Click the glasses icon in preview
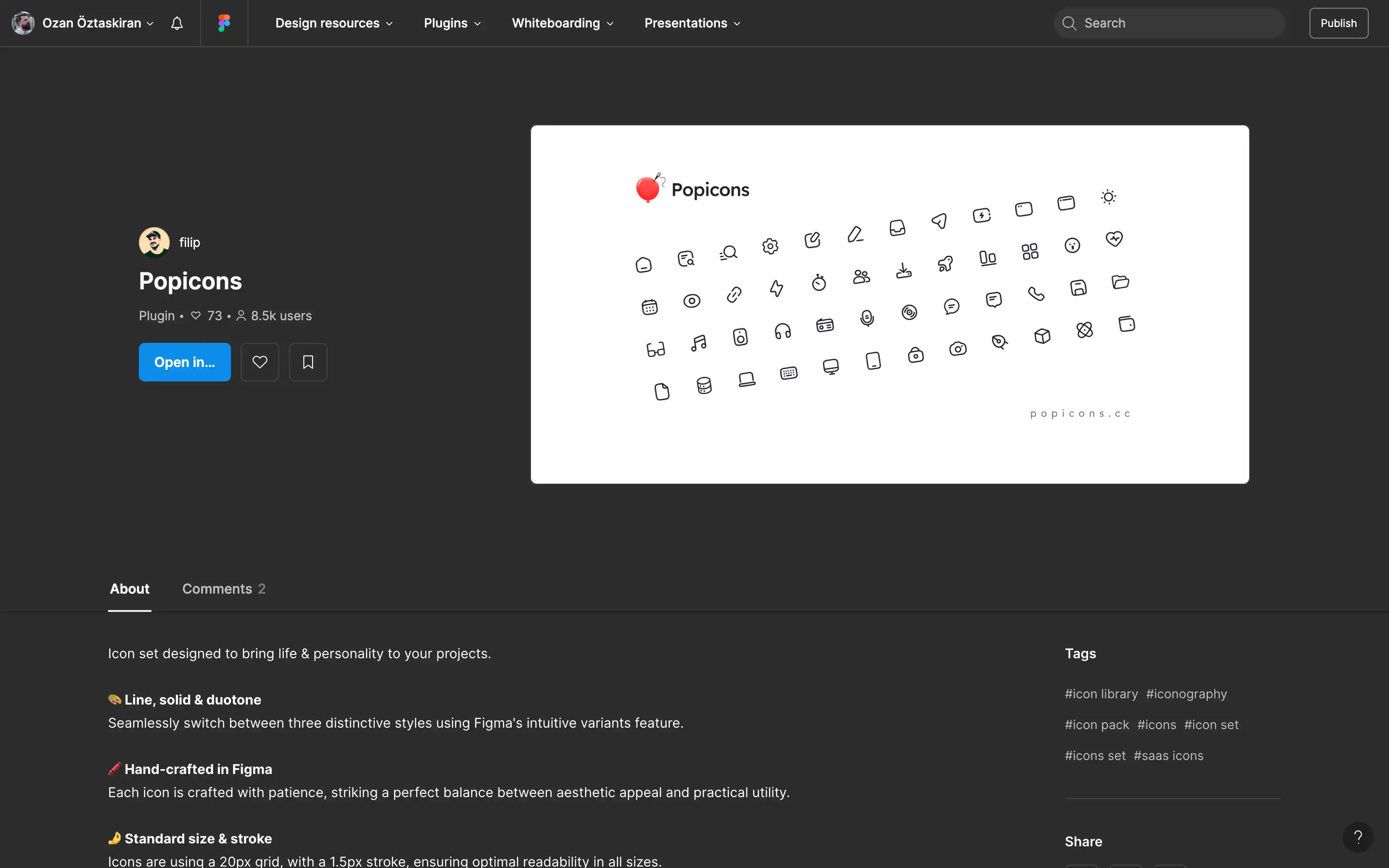Screen dimensions: 1389x868 pyautogui.click(x=655, y=349)
